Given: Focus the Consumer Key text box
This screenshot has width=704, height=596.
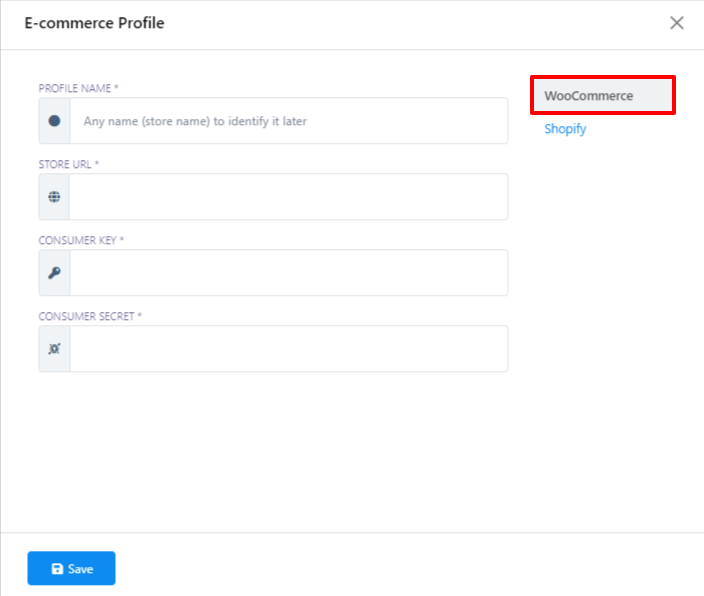Looking at the screenshot, I should click(288, 273).
